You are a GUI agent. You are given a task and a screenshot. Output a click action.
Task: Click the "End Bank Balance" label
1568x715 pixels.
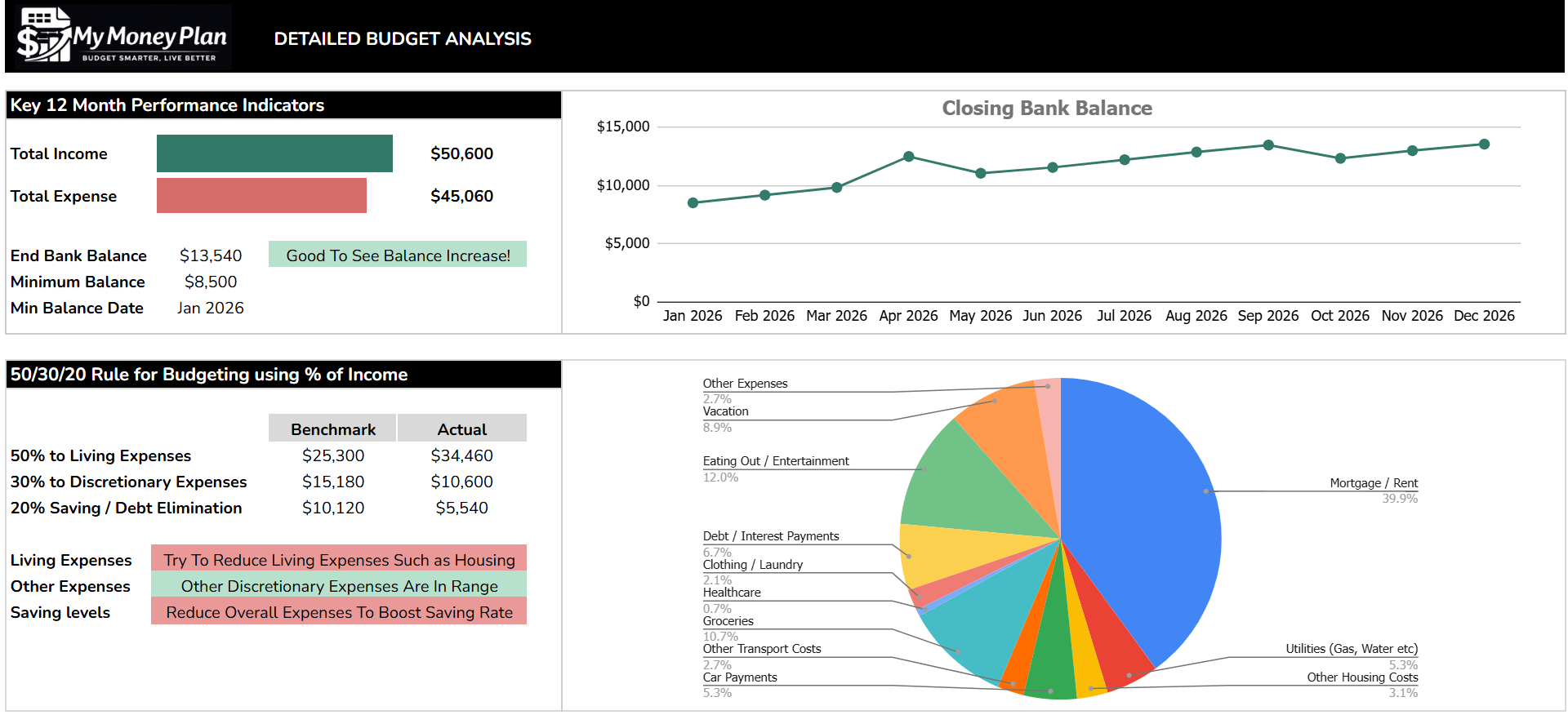point(78,255)
